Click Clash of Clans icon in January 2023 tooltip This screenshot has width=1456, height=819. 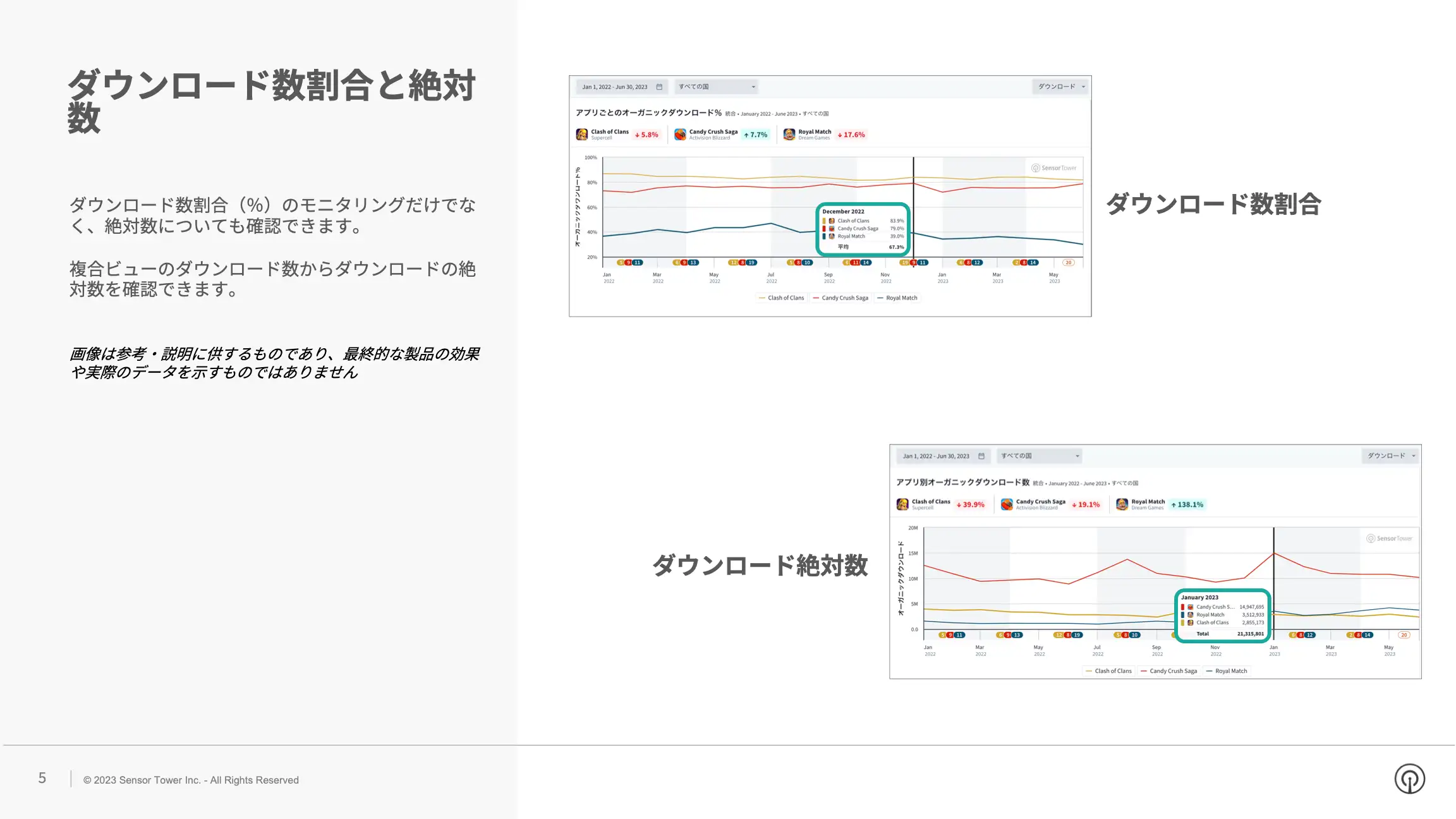[1191, 622]
